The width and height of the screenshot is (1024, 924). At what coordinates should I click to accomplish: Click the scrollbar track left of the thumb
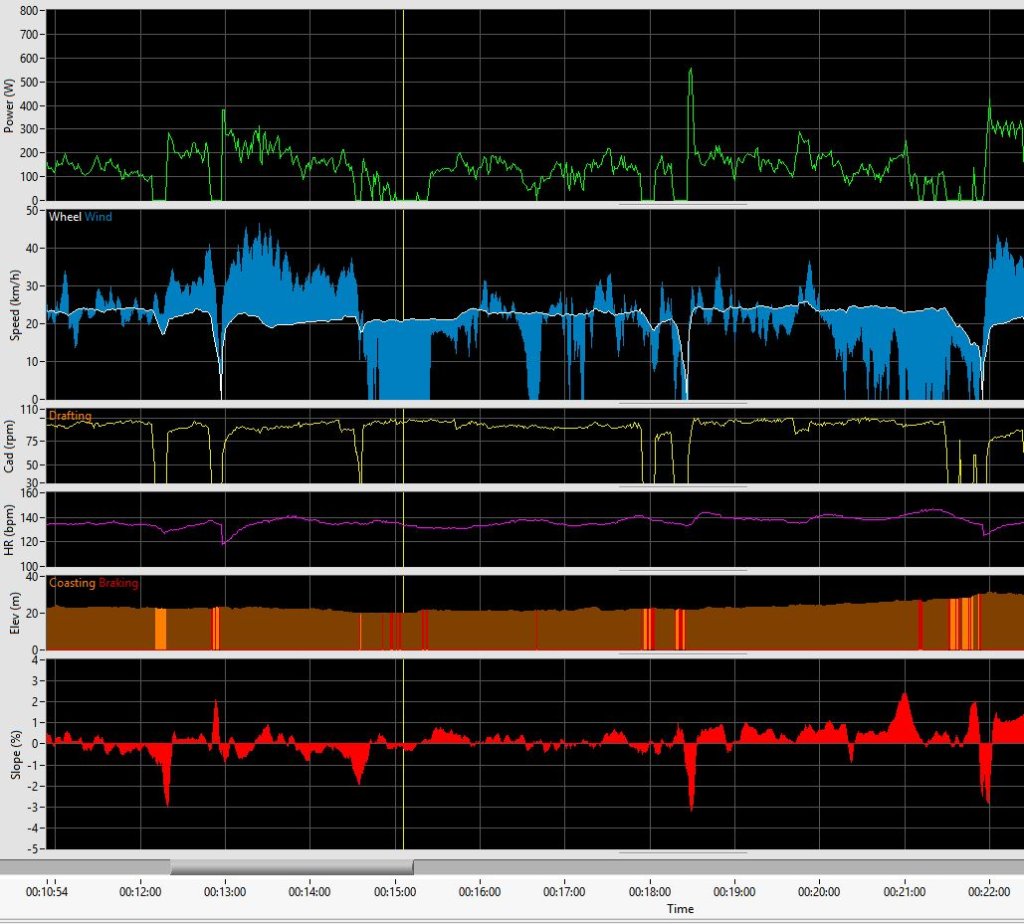coord(84,866)
